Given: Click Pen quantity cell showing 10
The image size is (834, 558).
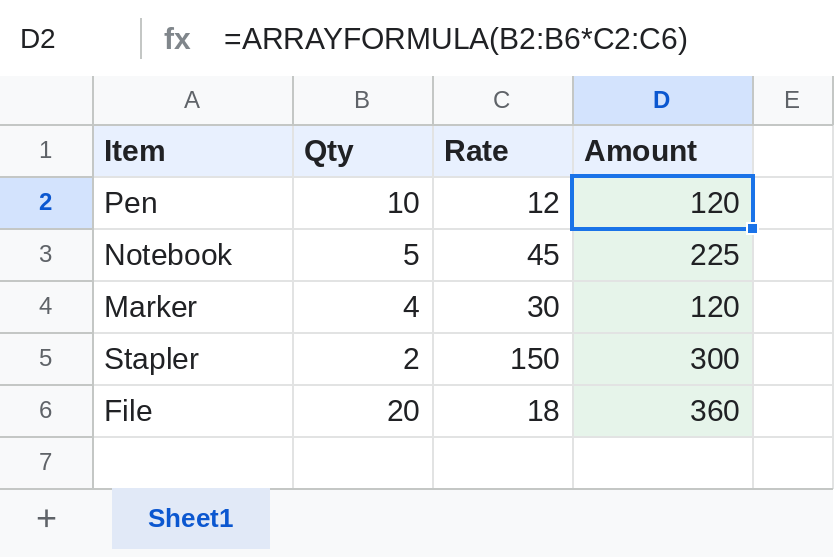Looking at the screenshot, I should pyautogui.click(x=363, y=203).
